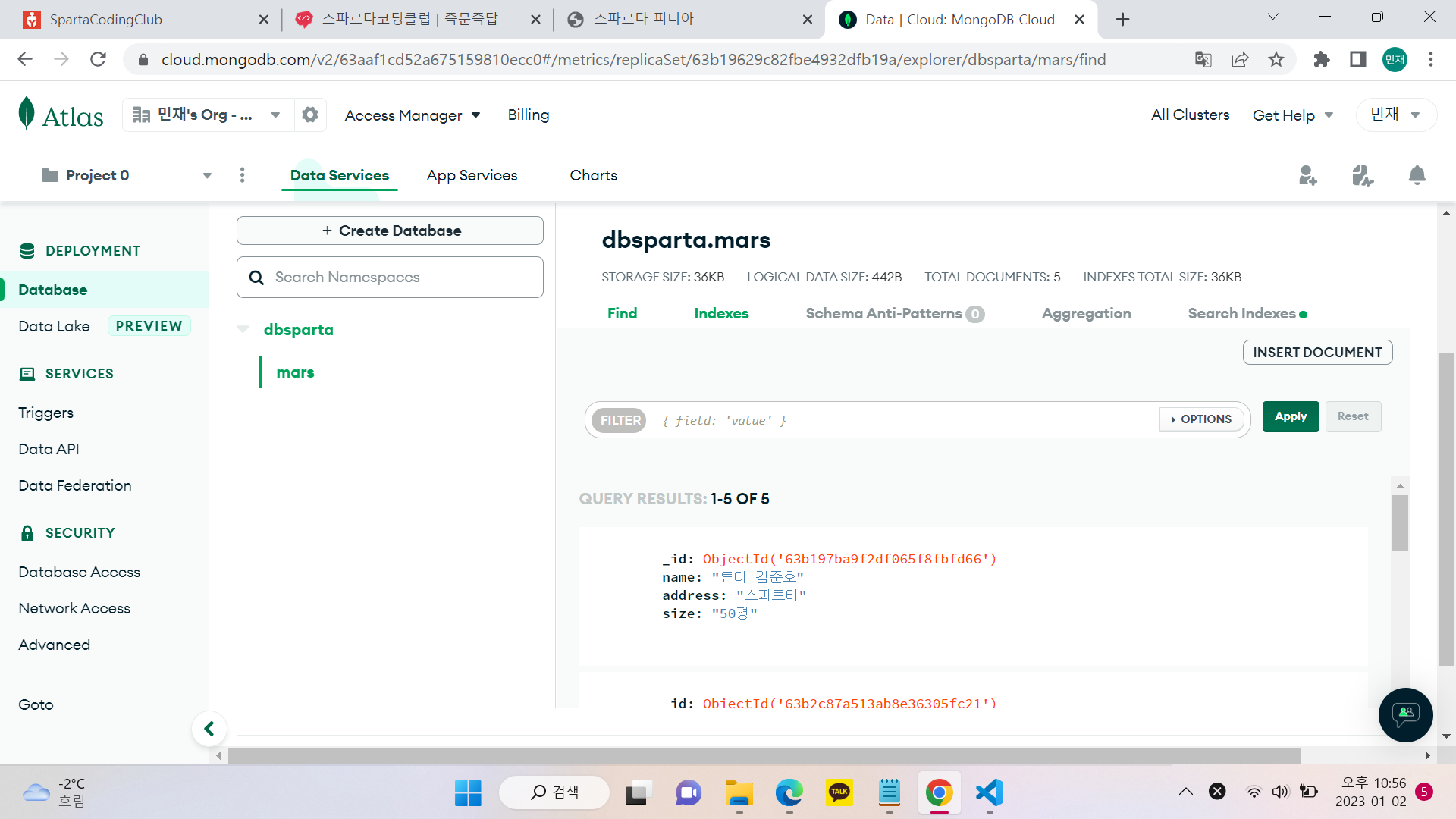This screenshot has width=1456, height=819.
Task: Open Triggers in sidebar
Action: [x=46, y=413]
